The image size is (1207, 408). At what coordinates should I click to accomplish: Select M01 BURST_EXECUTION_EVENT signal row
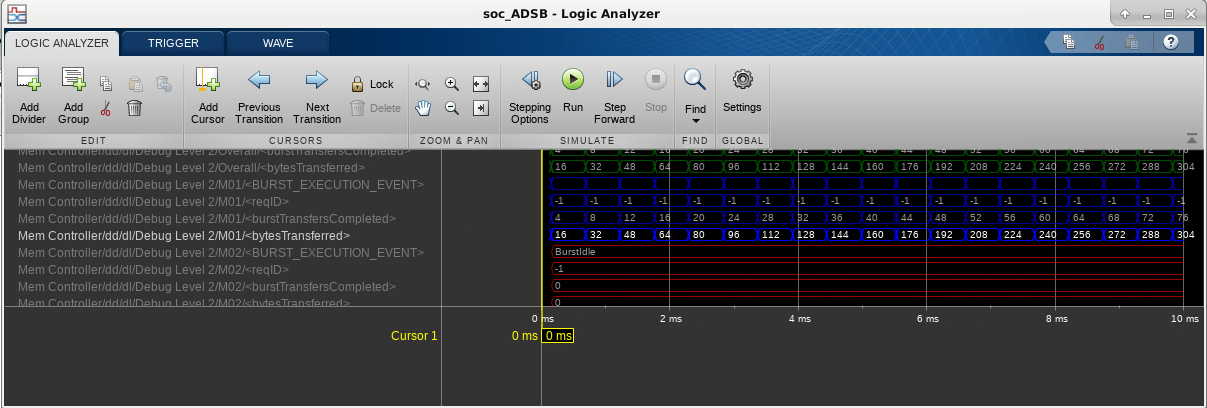pyautogui.click(x=221, y=185)
